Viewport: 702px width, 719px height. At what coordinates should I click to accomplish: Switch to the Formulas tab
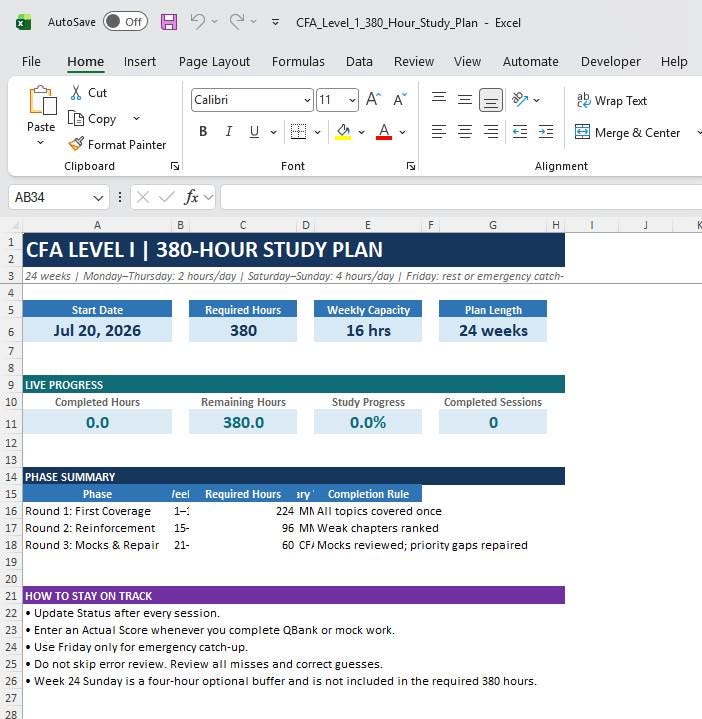pos(298,61)
